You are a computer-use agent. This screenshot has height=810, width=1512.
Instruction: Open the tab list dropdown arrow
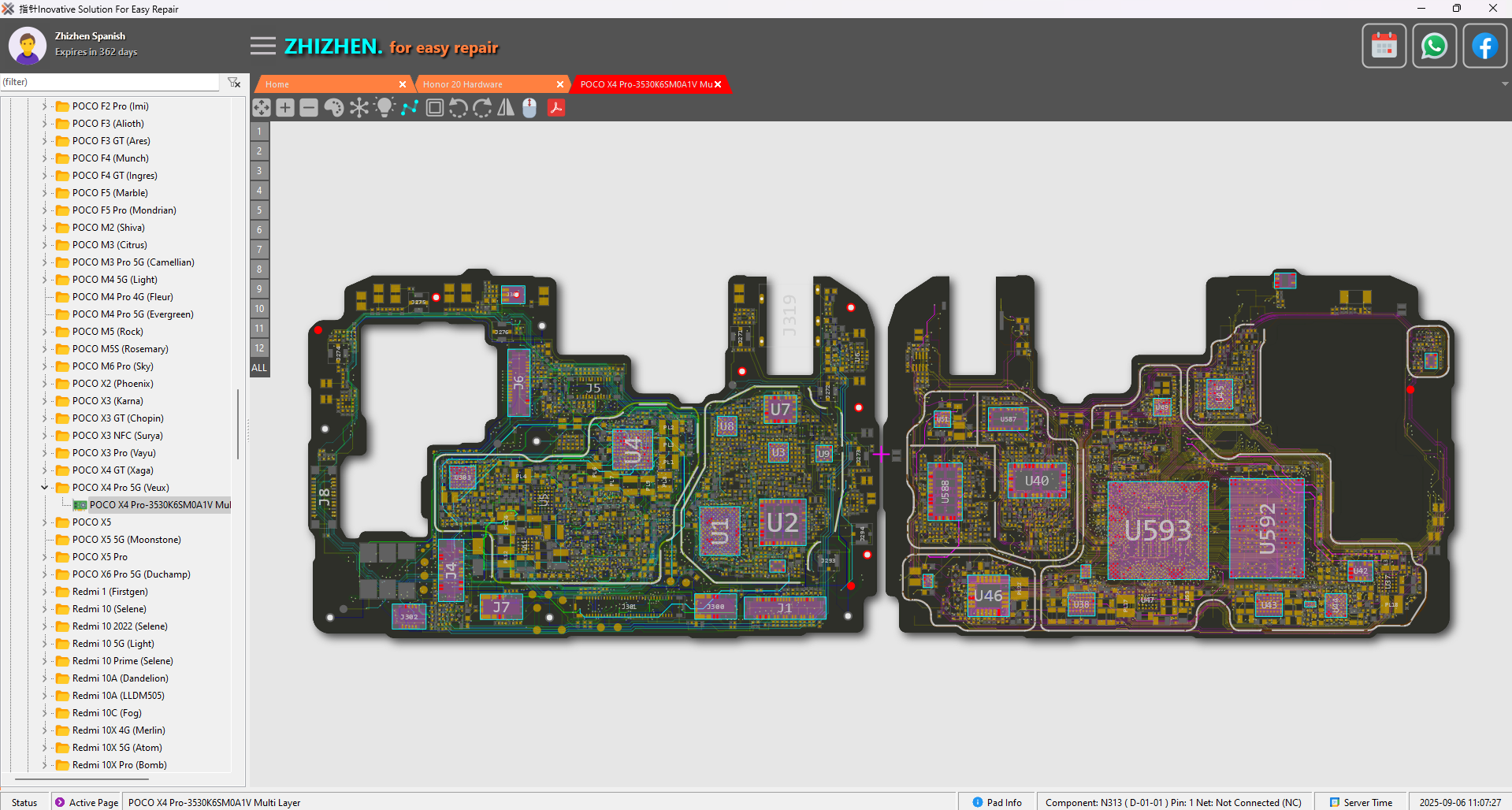coord(1505,84)
